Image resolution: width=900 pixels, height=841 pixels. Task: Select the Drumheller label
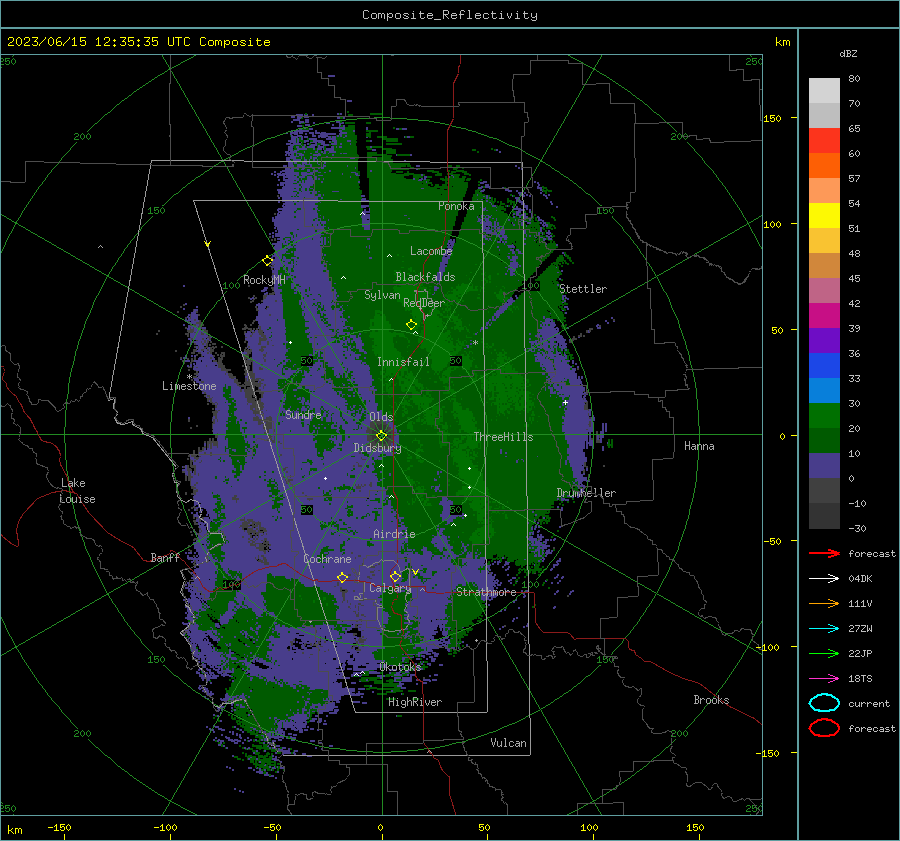click(586, 493)
